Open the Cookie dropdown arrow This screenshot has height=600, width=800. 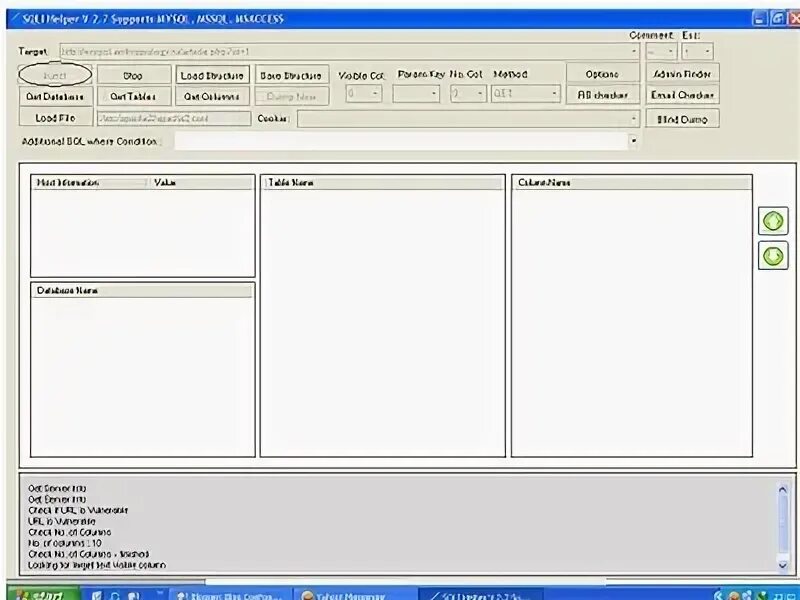click(x=634, y=119)
